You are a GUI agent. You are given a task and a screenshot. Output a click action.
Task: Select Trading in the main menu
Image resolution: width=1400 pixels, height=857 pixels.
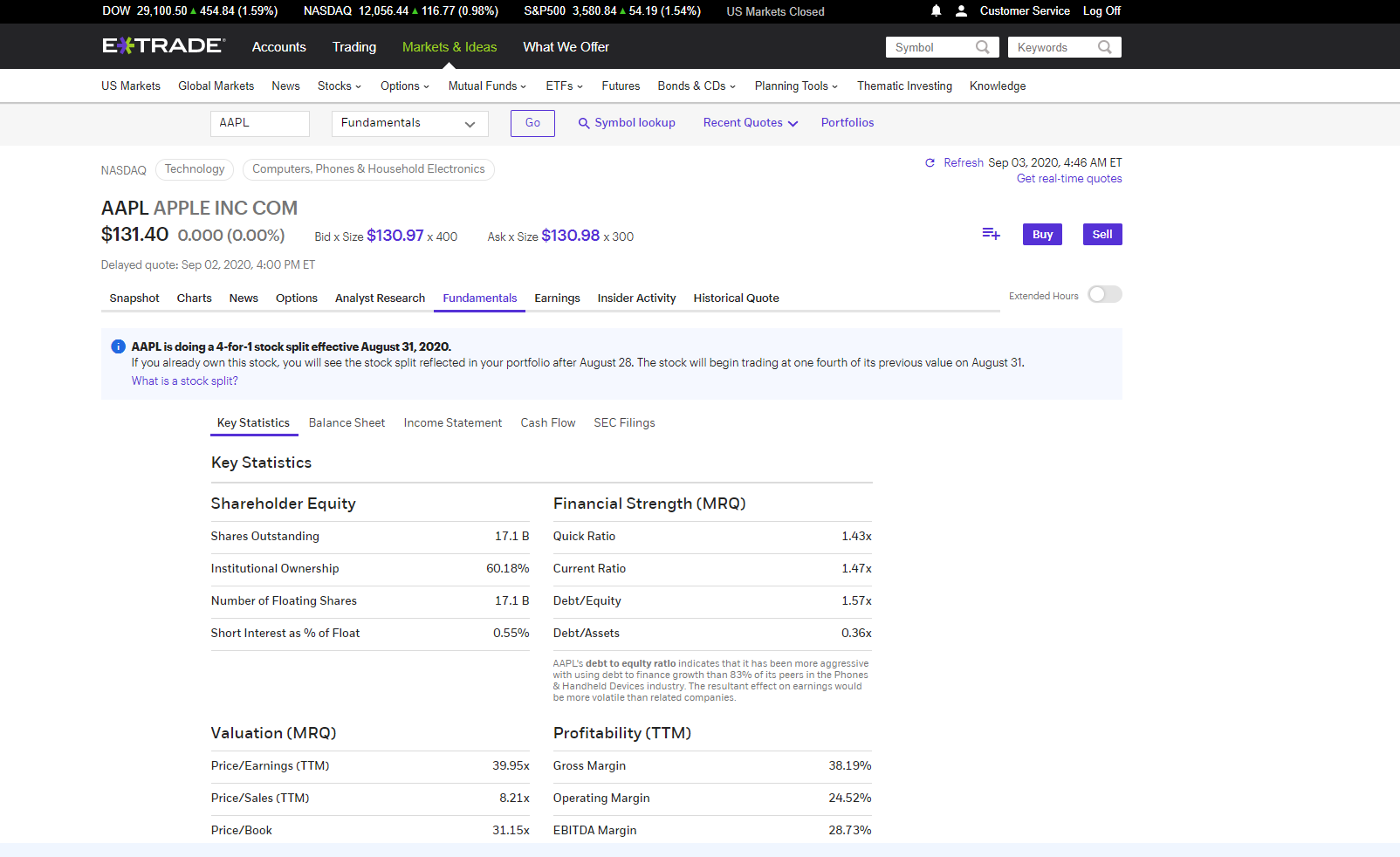click(353, 47)
